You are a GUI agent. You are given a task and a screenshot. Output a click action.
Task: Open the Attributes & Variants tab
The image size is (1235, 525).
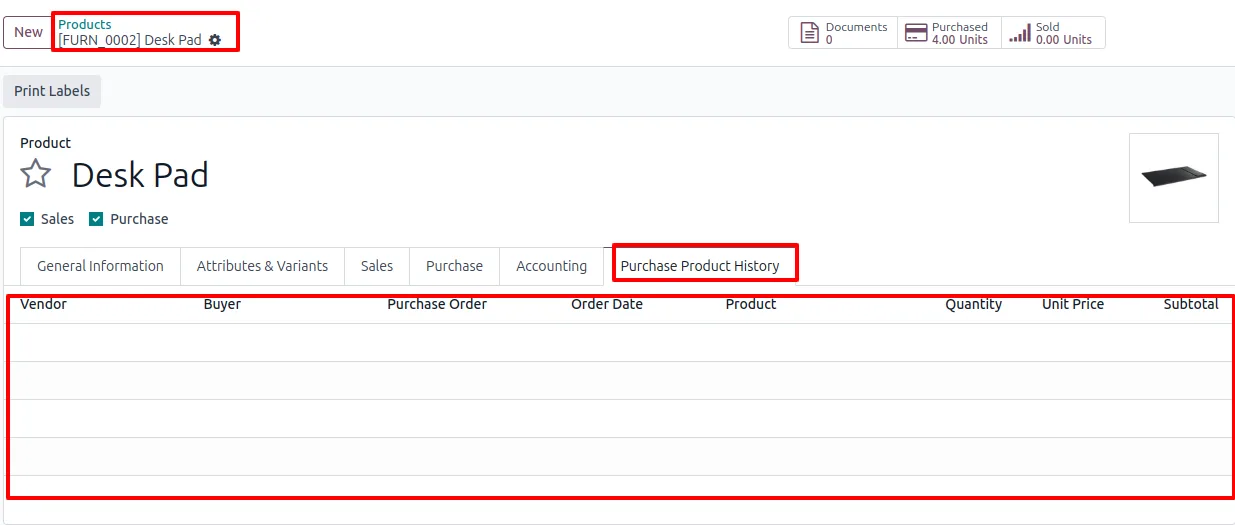point(262,266)
